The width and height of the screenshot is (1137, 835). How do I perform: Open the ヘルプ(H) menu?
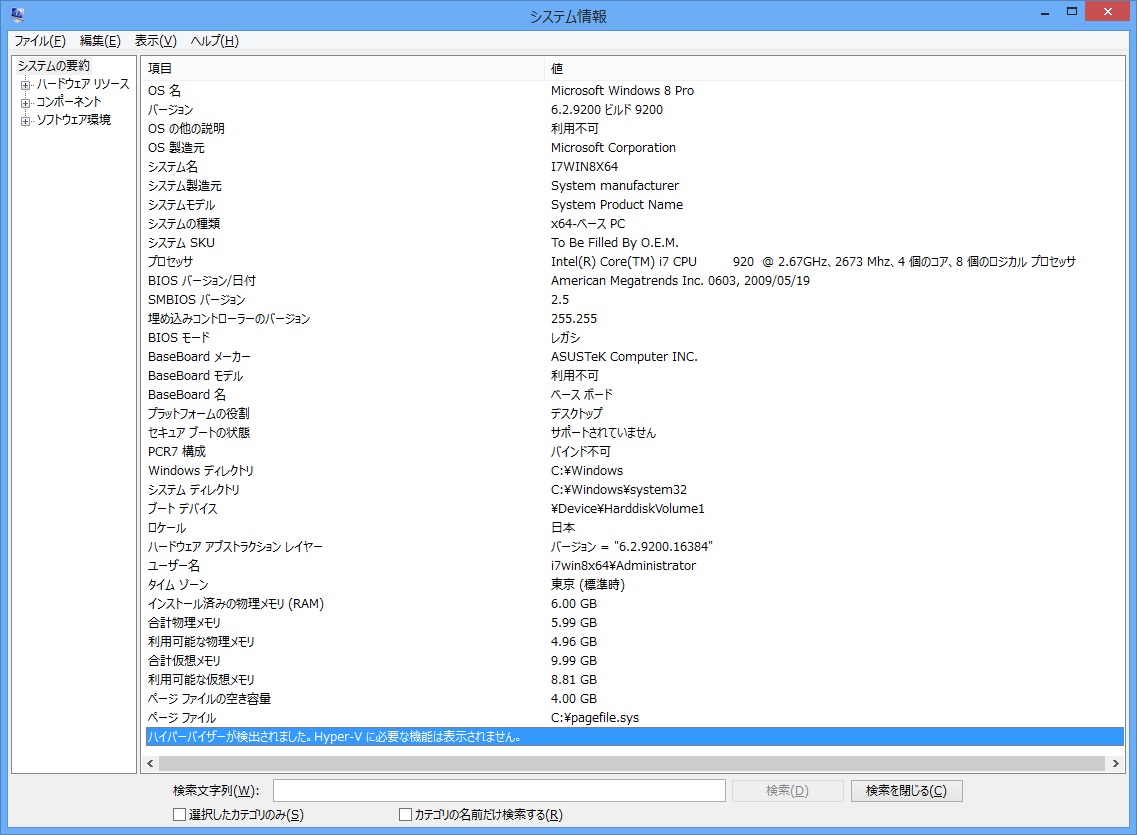215,41
